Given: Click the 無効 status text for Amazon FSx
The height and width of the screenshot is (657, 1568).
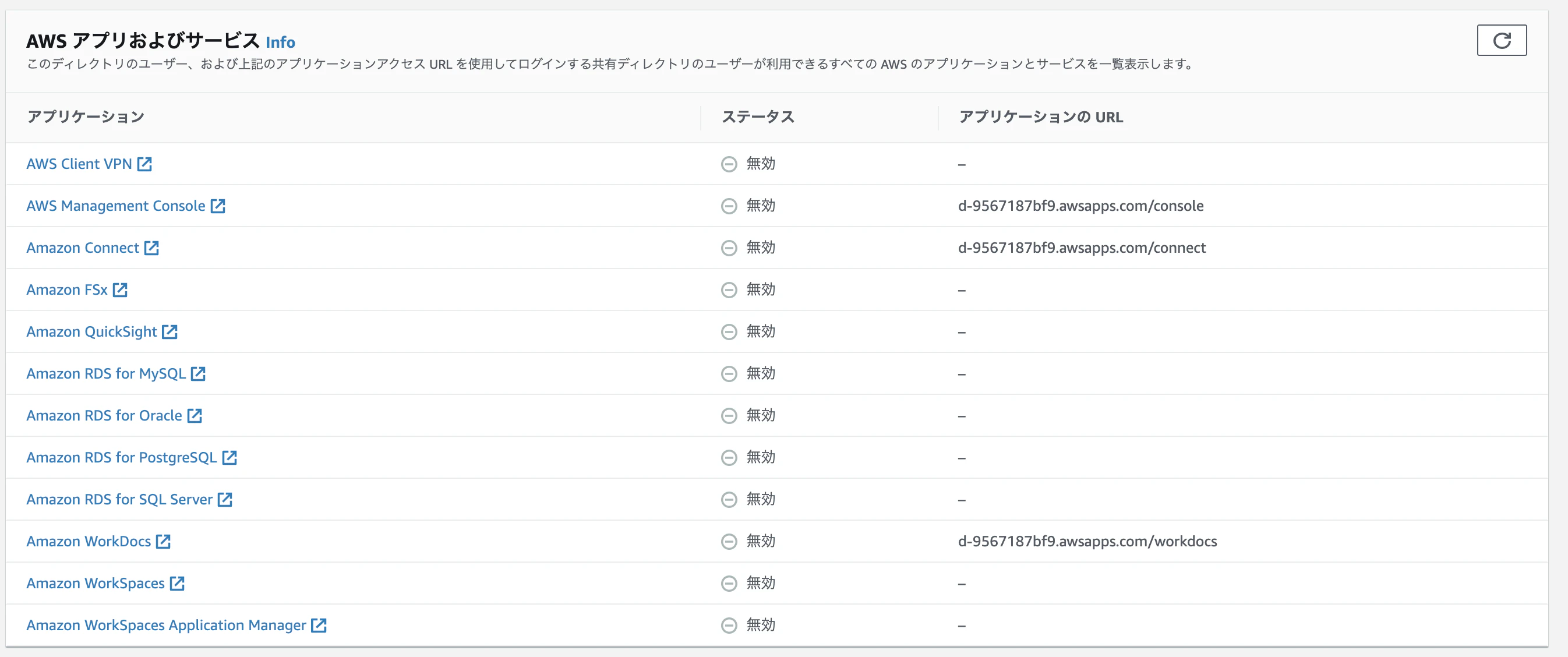Looking at the screenshot, I should (x=761, y=290).
